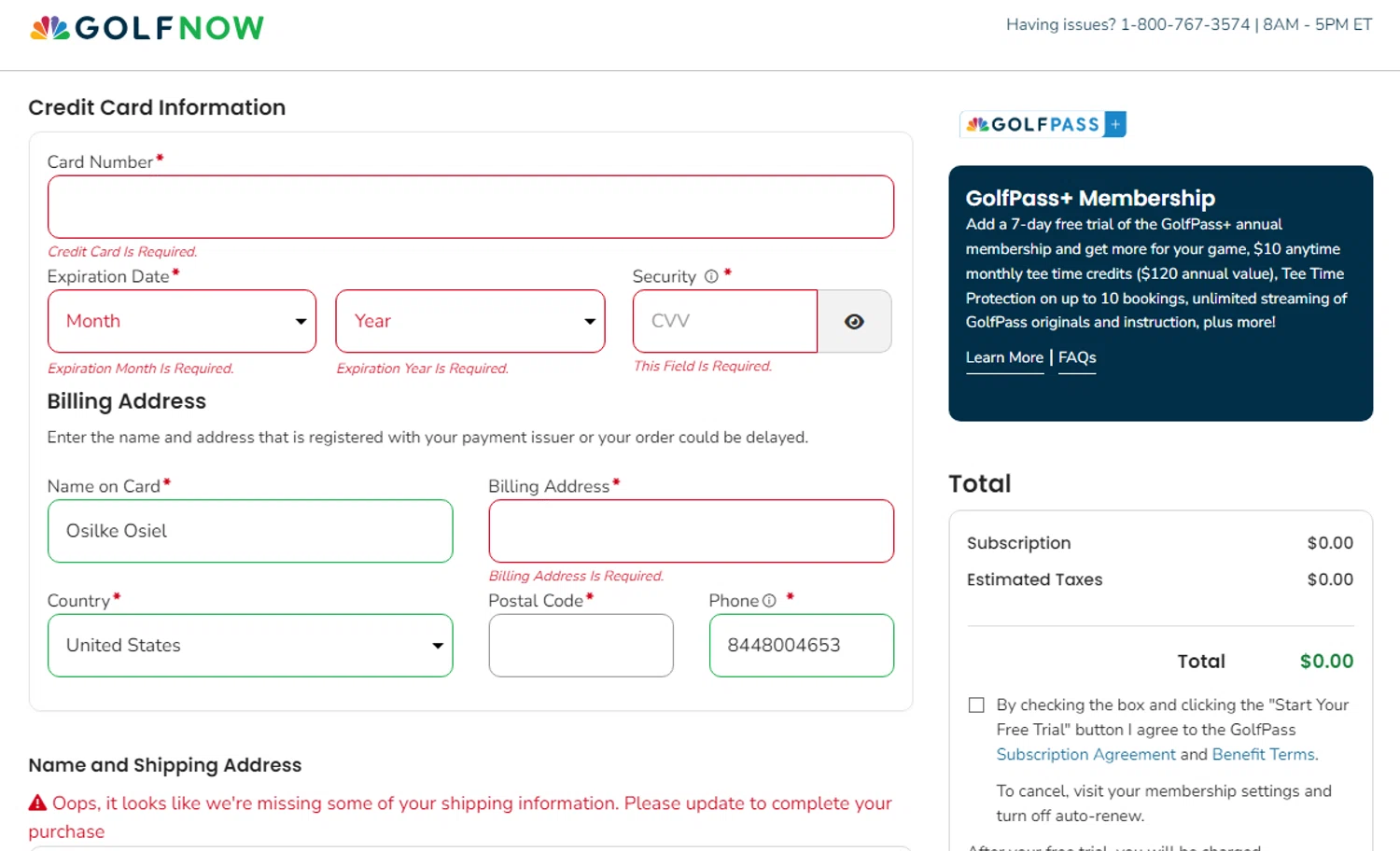
Task: Click the Name on Card field
Action: (250, 531)
